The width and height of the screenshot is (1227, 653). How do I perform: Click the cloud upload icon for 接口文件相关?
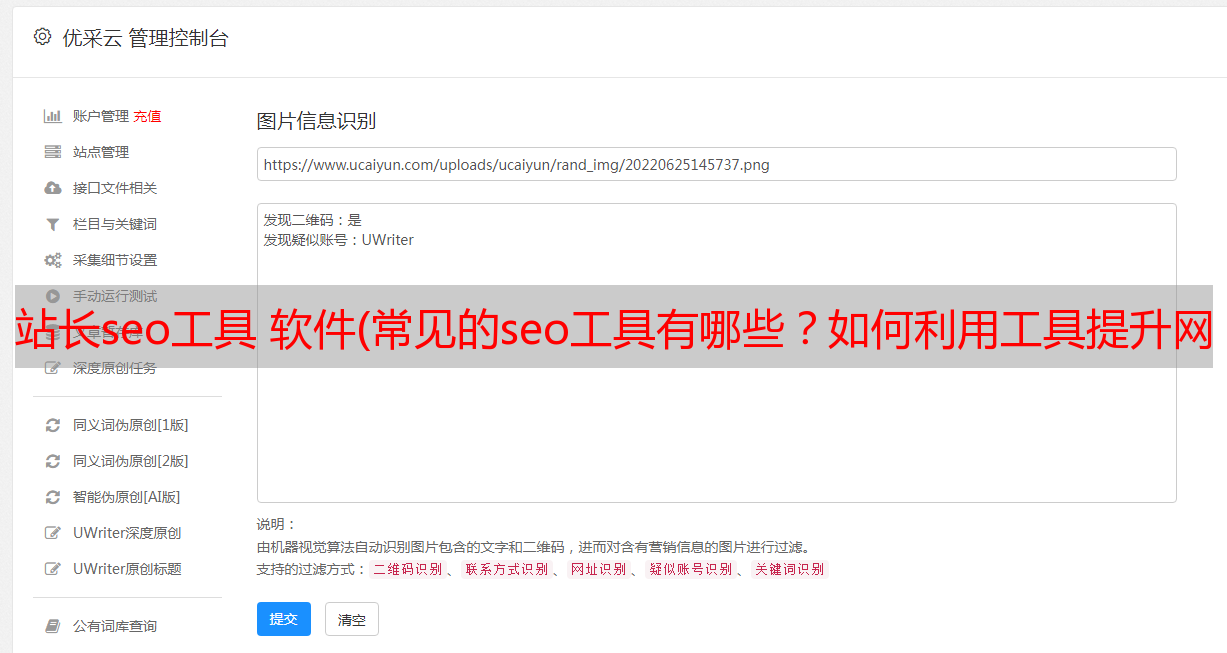53,188
